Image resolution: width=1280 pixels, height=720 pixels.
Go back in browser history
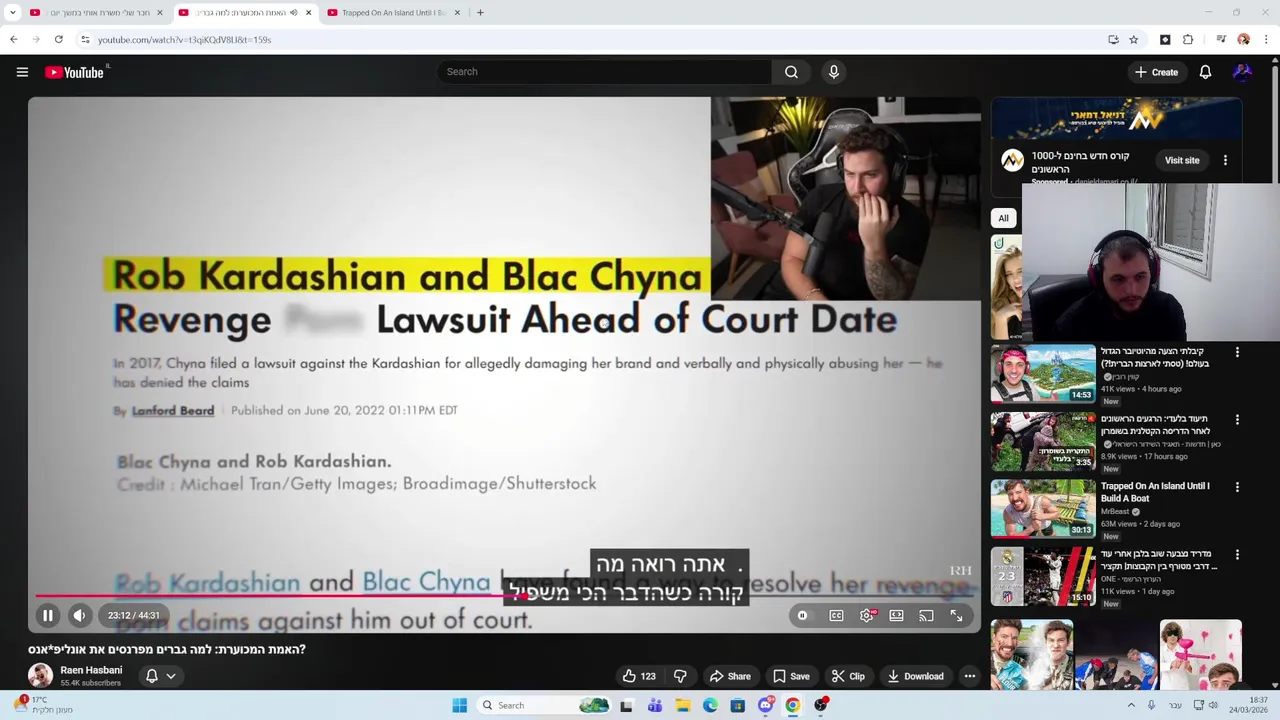click(13, 40)
